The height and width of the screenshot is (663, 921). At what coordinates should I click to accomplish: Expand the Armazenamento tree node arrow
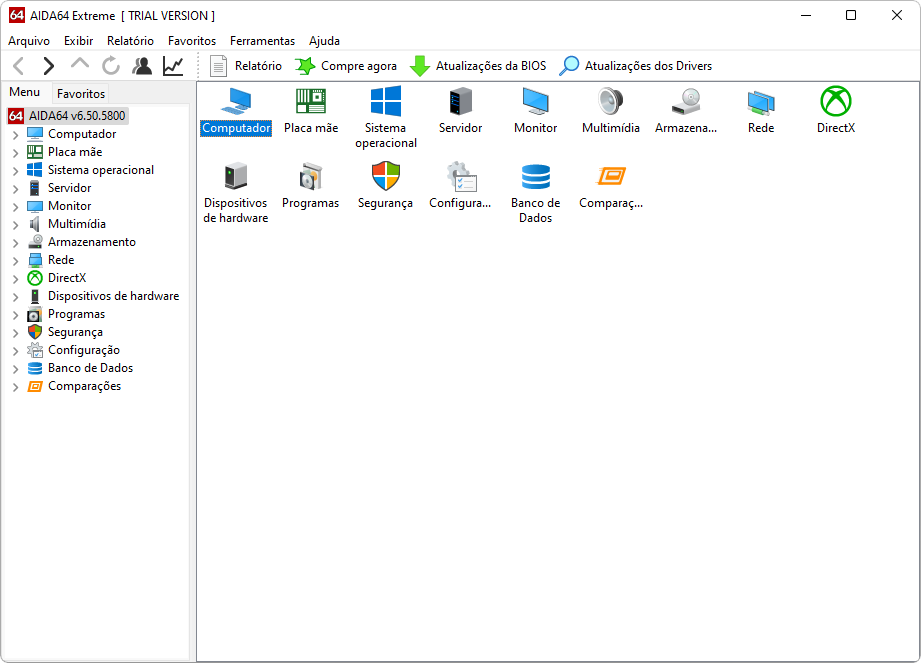[x=15, y=242]
